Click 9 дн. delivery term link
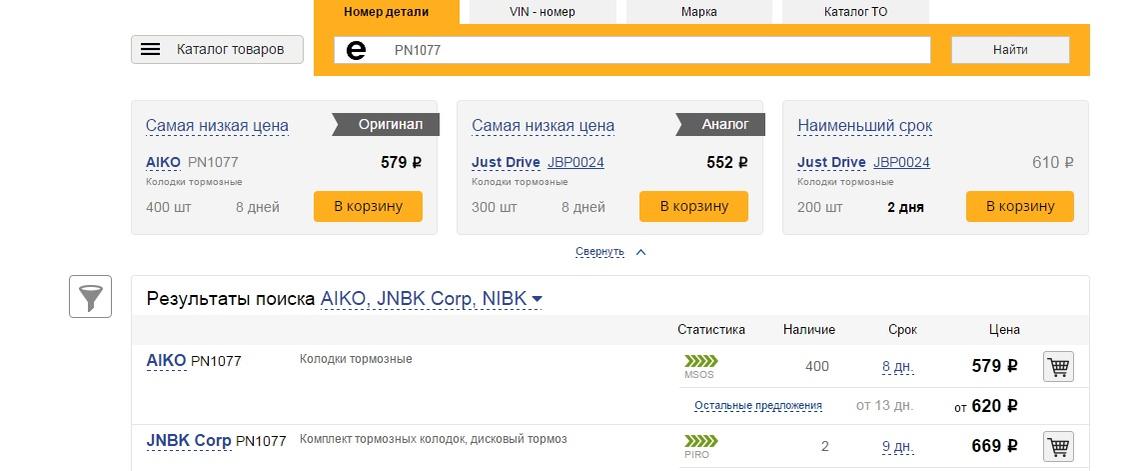The width and height of the screenshot is (1147, 471). [x=898, y=446]
